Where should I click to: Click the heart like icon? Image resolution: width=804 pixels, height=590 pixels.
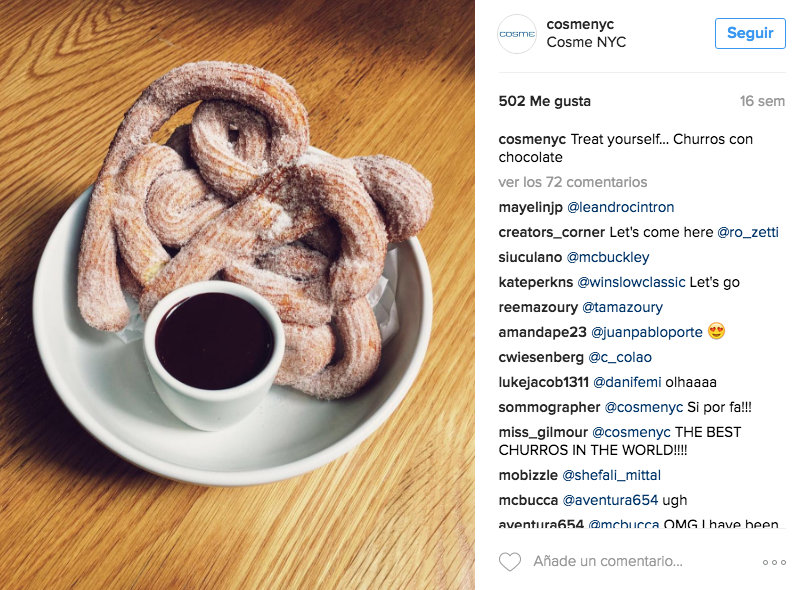click(x=510, y=562)
